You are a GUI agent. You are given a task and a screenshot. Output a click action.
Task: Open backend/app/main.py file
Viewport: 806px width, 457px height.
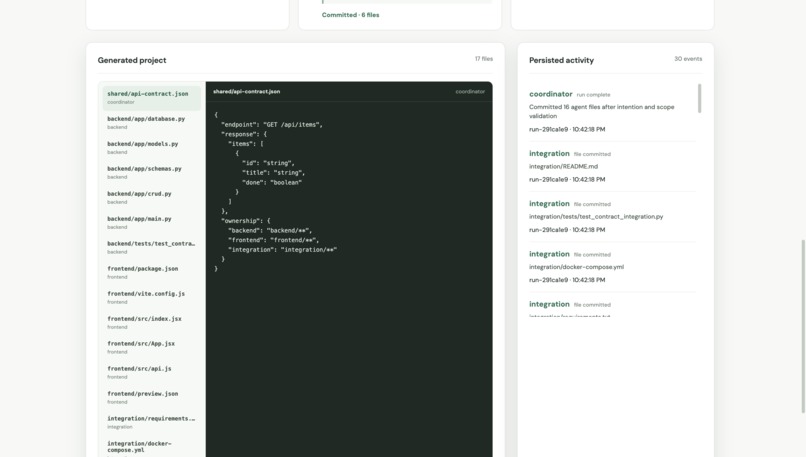(152, 222)
